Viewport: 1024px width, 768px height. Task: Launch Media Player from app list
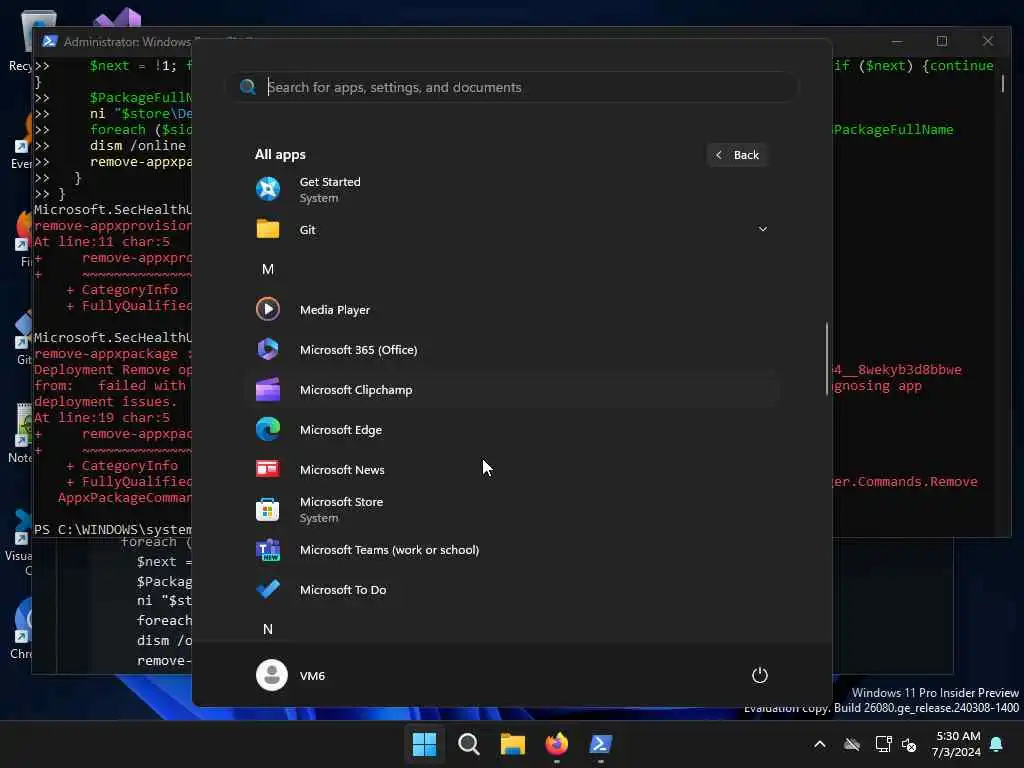coord(268,309)
